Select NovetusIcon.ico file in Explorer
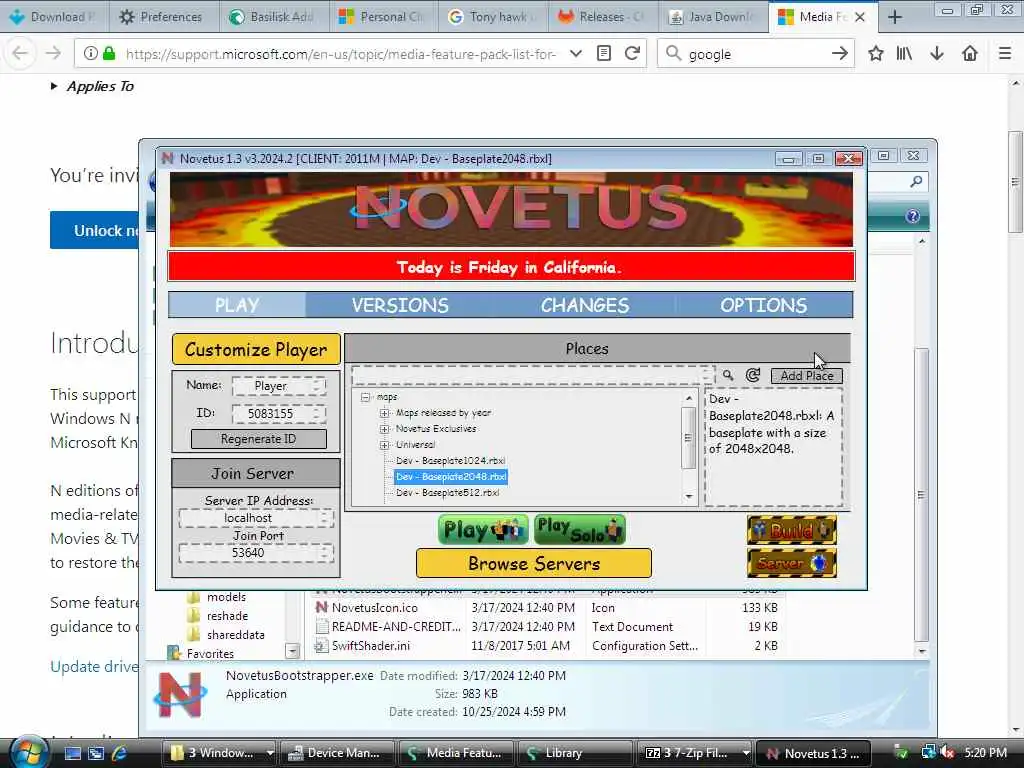Image resolution: width=1024 pixels, height=768 pixels. [374, 607]
